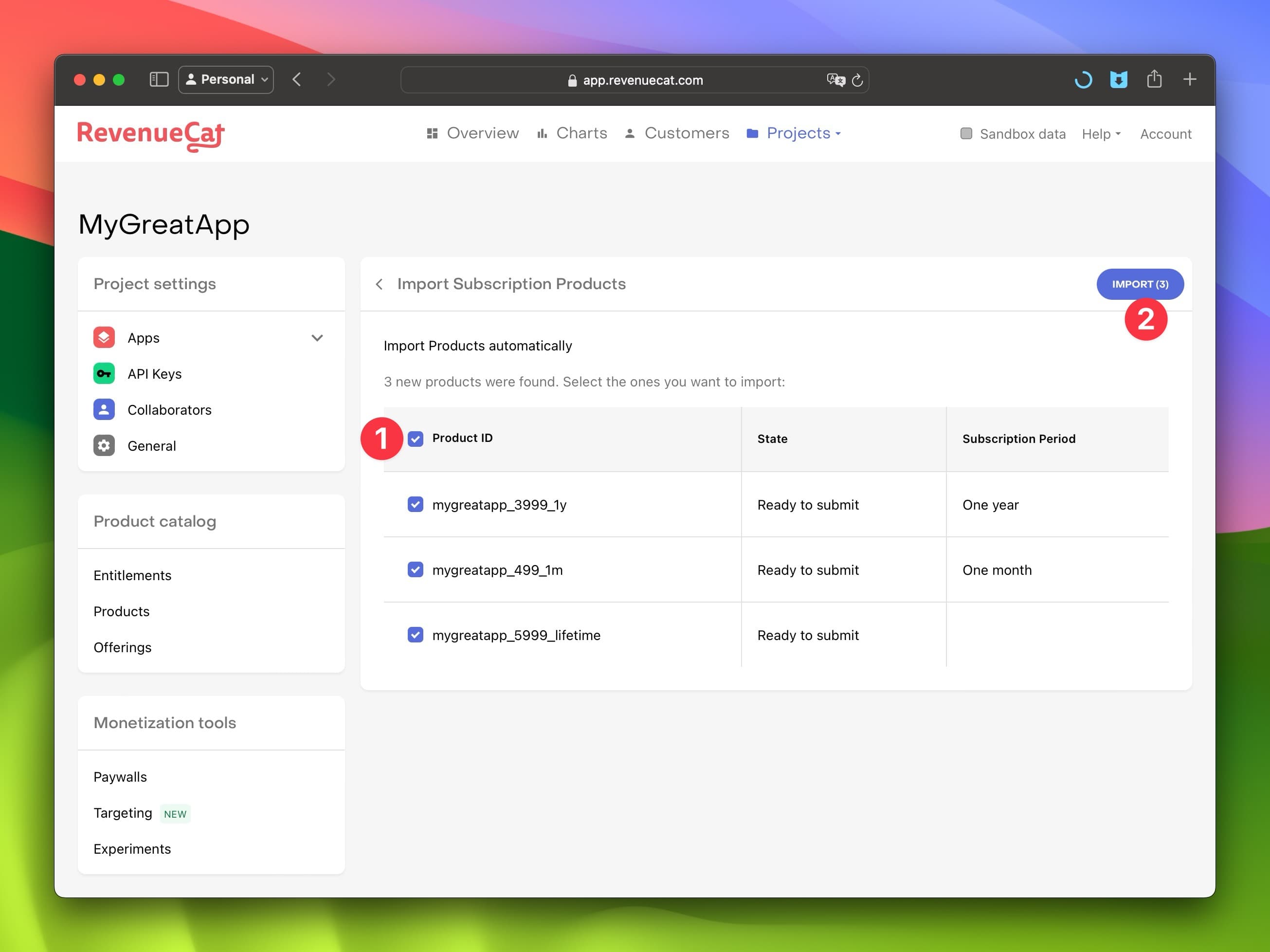The height and width of the screenshot is (952, 1270).
Task: Click the Apps red layers icon
Action: point(104,338)
